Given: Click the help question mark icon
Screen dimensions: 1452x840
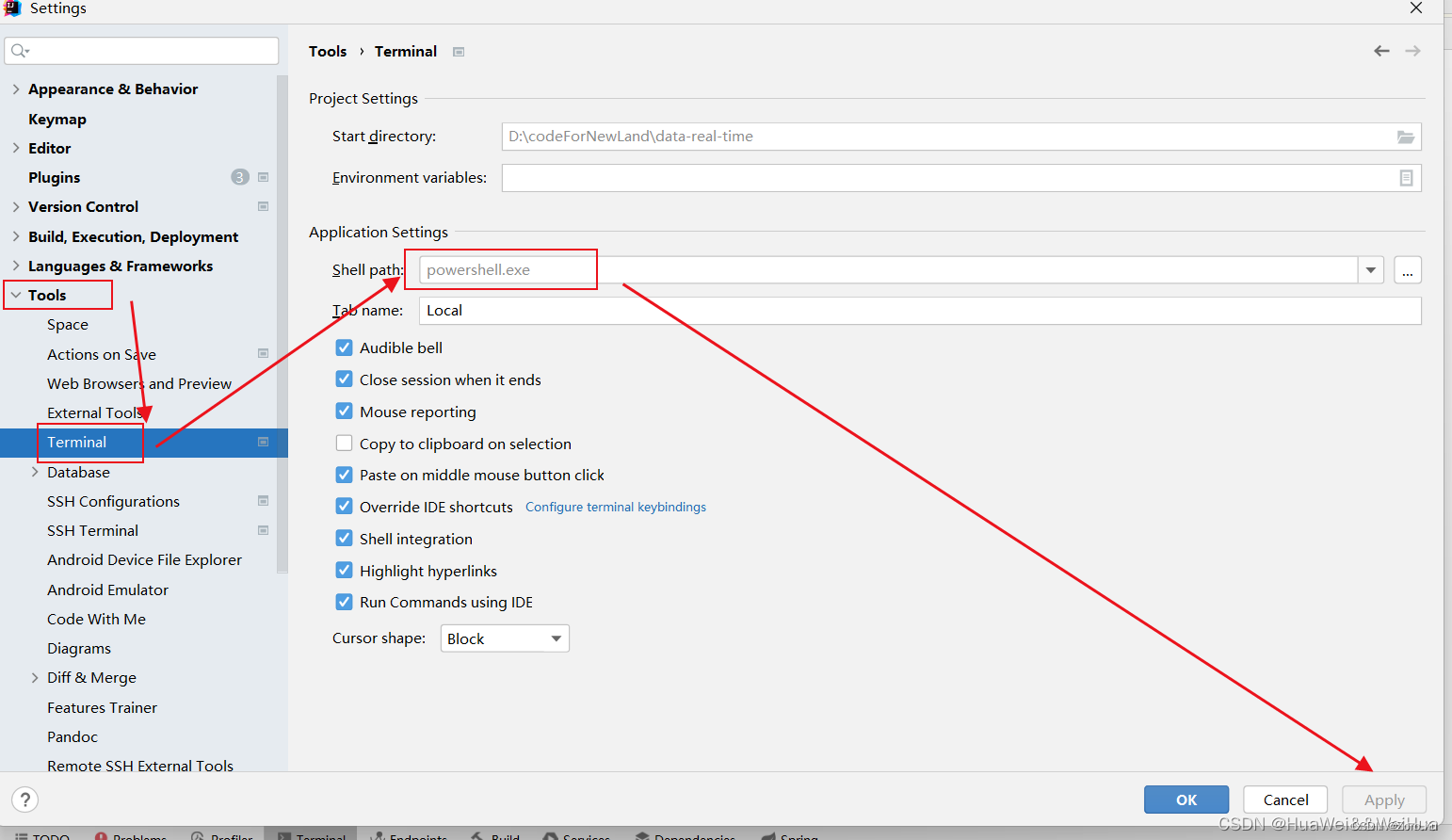Looking at the screenshot, I should (24, 799).
